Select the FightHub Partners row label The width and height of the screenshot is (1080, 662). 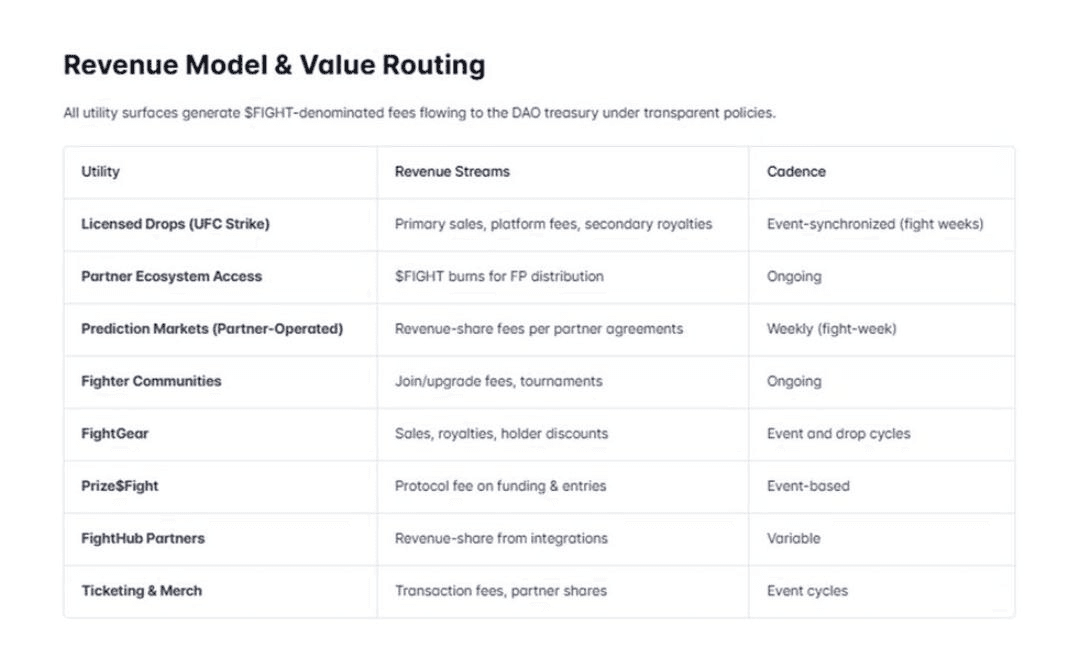point(143,538)
